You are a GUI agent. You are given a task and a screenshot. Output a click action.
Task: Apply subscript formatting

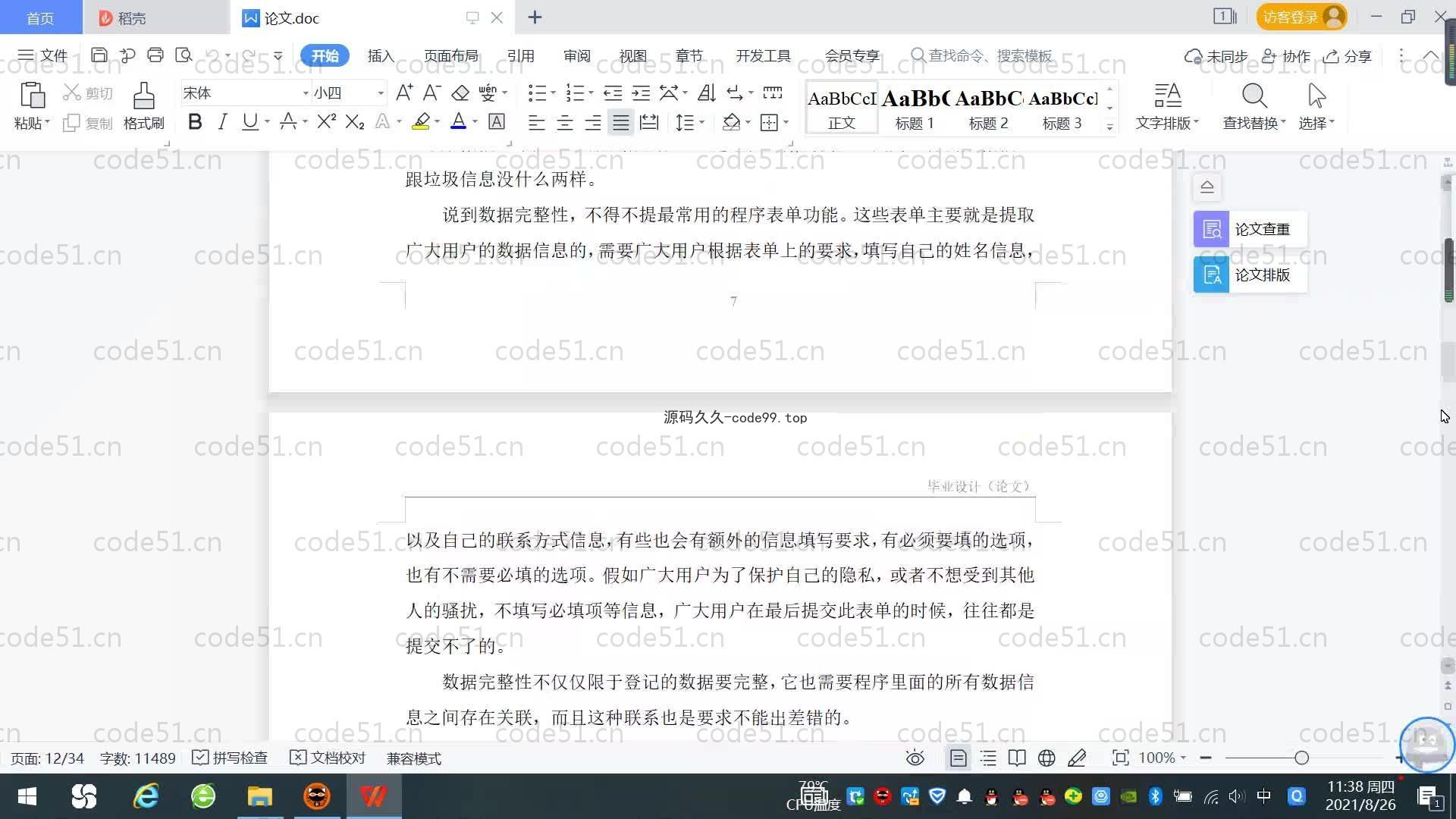(354, 121)
